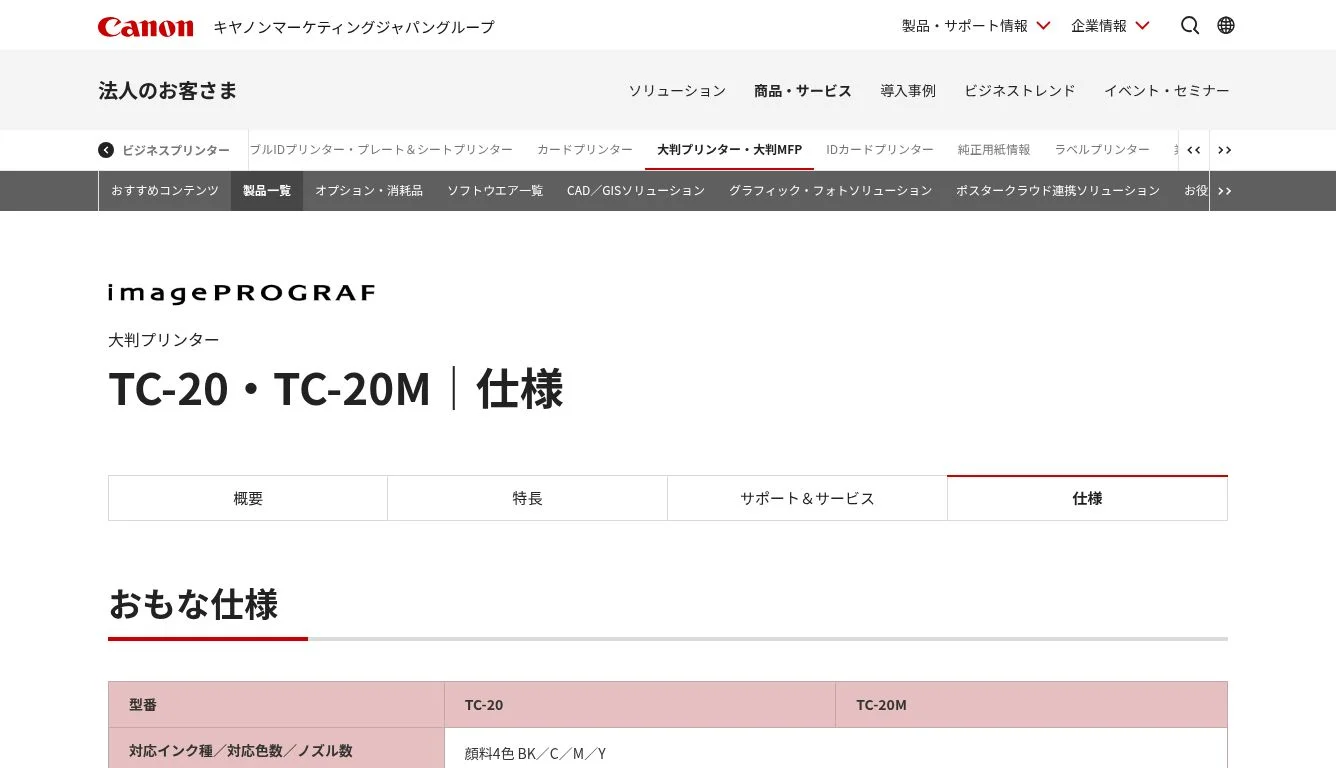Select IDカードプリンター category
The height and width of the screenshot is (768, 1336).
pos(880,150)
